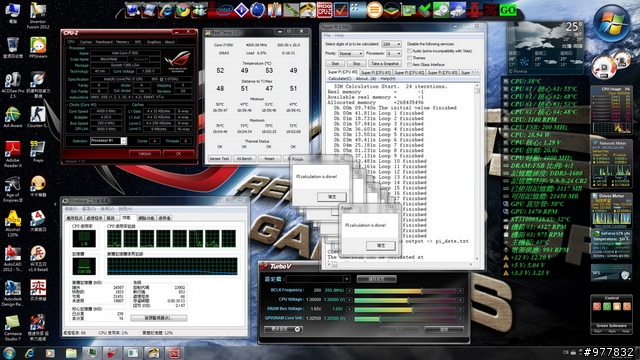Screen dimensions: 640x360
Task: Open the CPU-Z Processor #1 selection dropdown
Action: coord(108,141)
